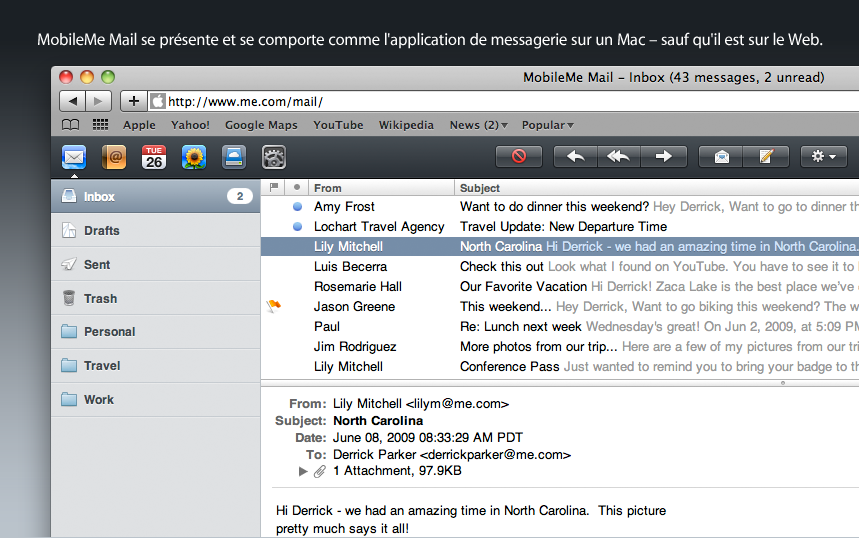Viewport: 860px width, 538px height.
Task: Open the bookmarks book icon
Action: pos(70,125)
